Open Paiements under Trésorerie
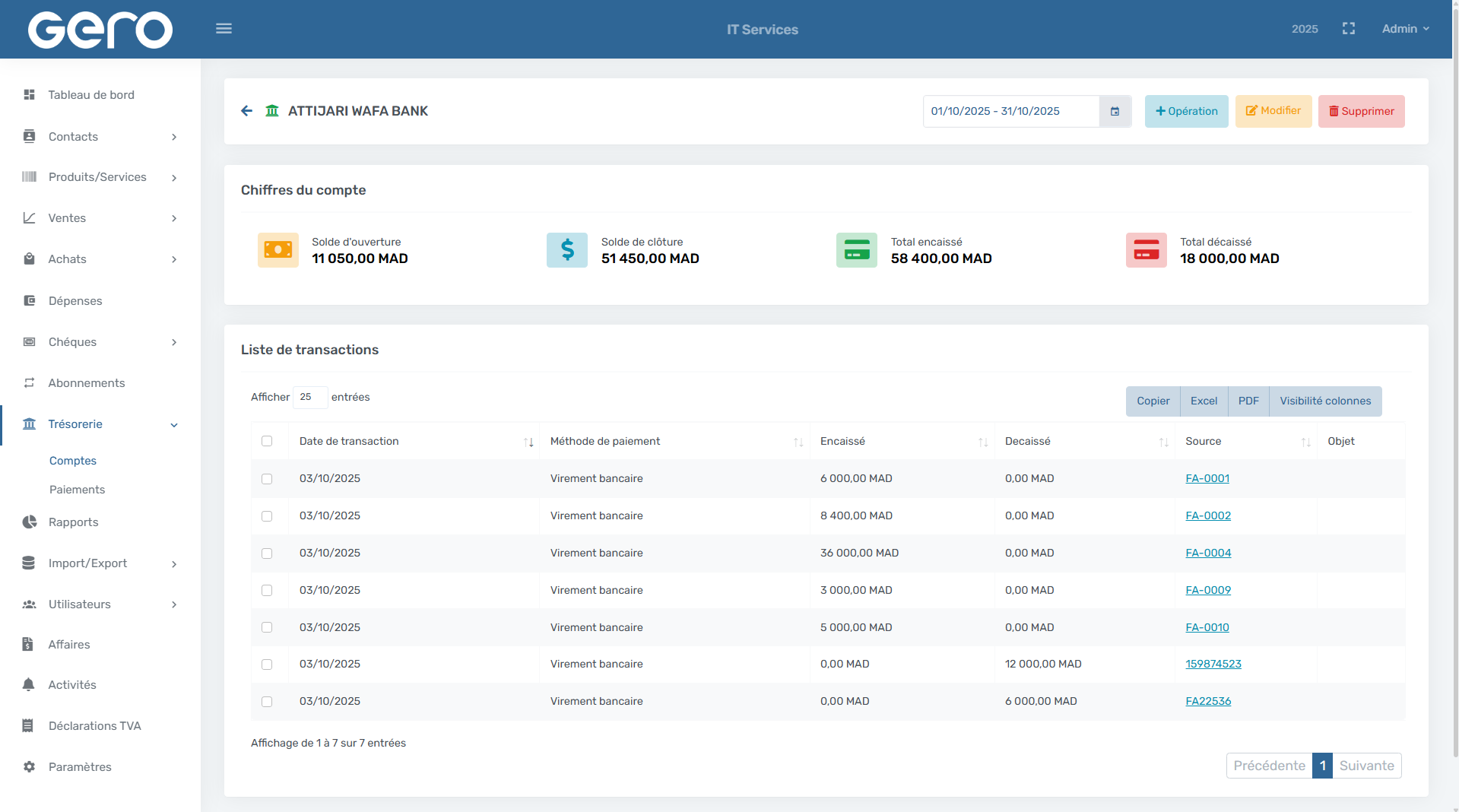 click(78, 490)
